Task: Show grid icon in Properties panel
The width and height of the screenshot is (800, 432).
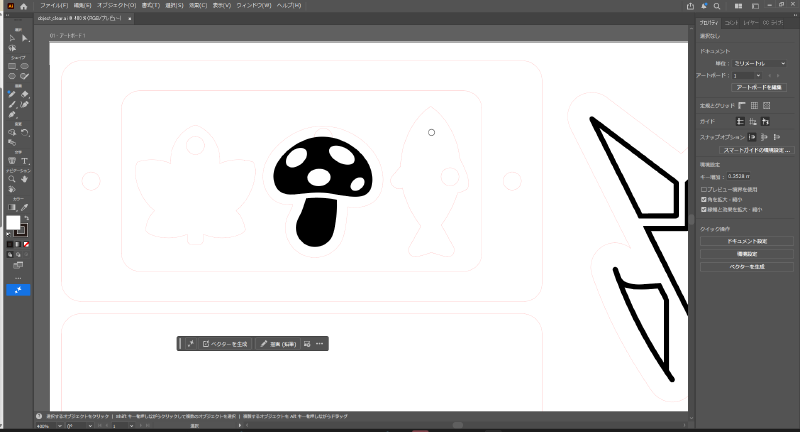Action: click(x=754, y=106)
